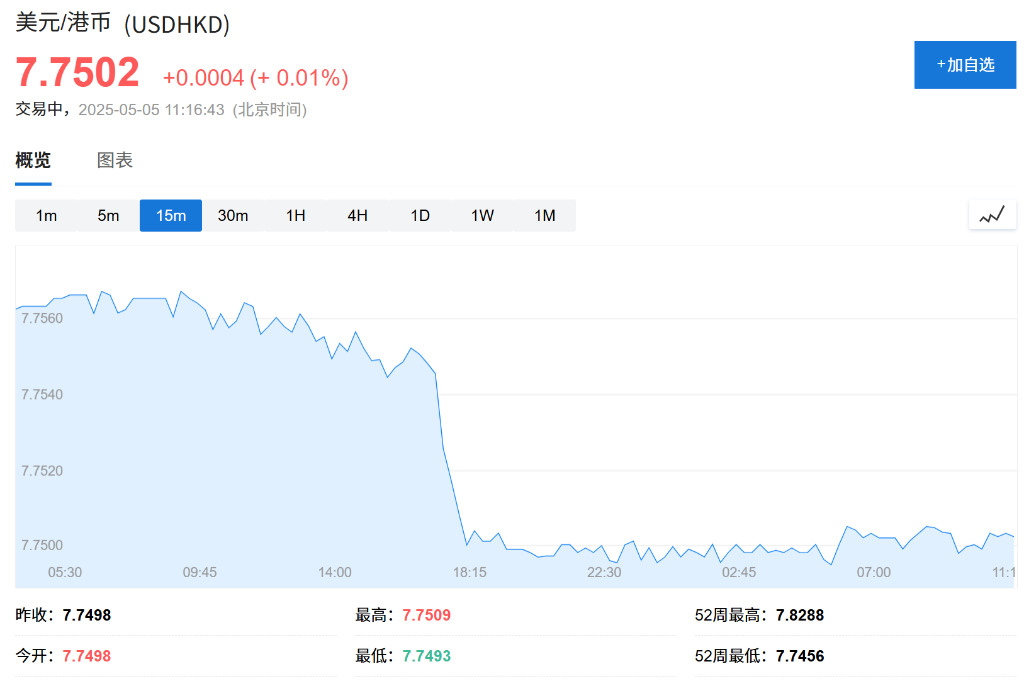This screenshot has height=689, width=1024.
Task: Select the 1m timeframe
Action: (46, 215)
